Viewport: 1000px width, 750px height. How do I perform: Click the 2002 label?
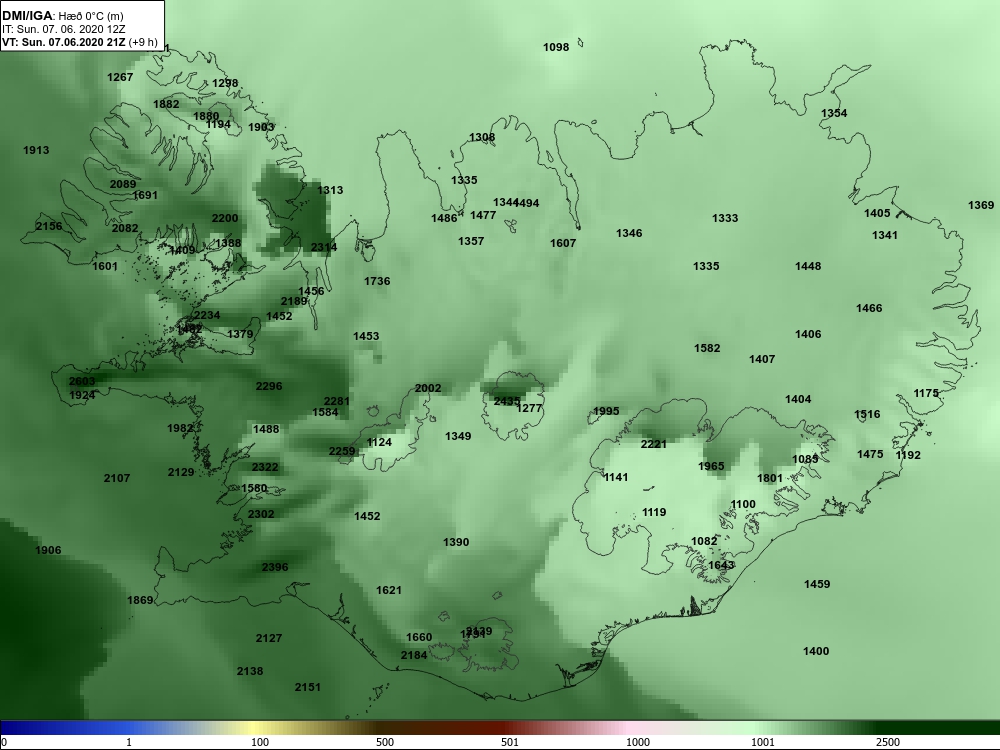(x=428, y=388)
